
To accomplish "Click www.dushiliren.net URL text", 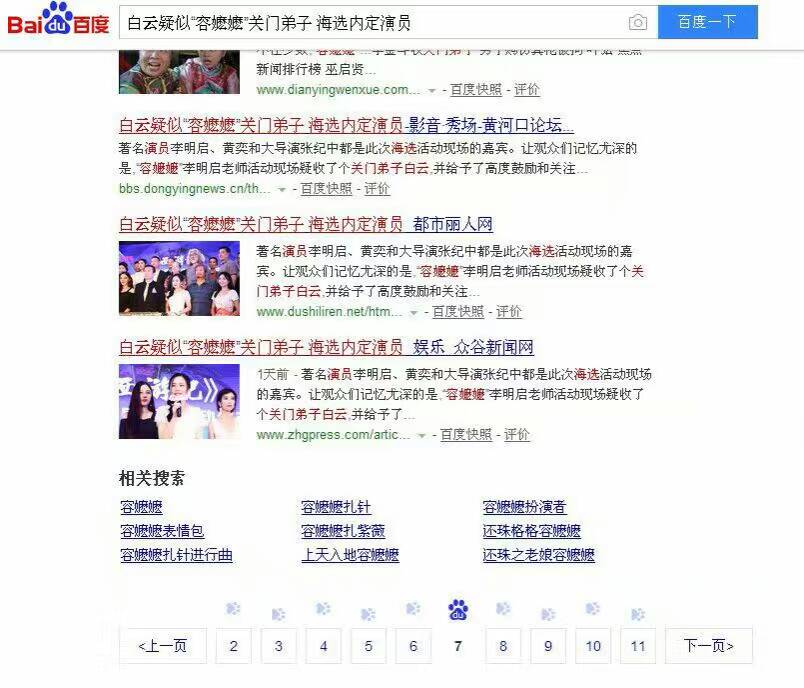I will point(329,312).
